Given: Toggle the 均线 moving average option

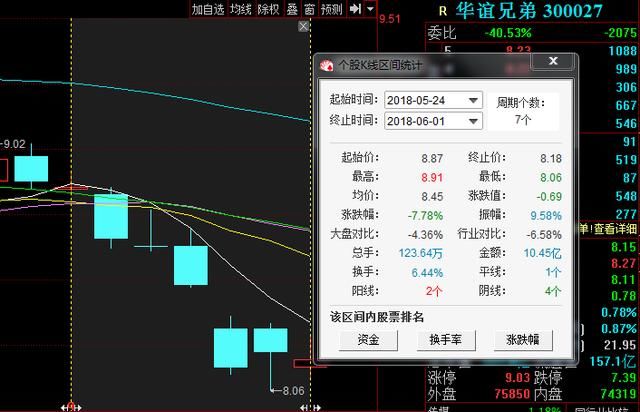Looking at the screenshot, I should [x=241, y=9].
